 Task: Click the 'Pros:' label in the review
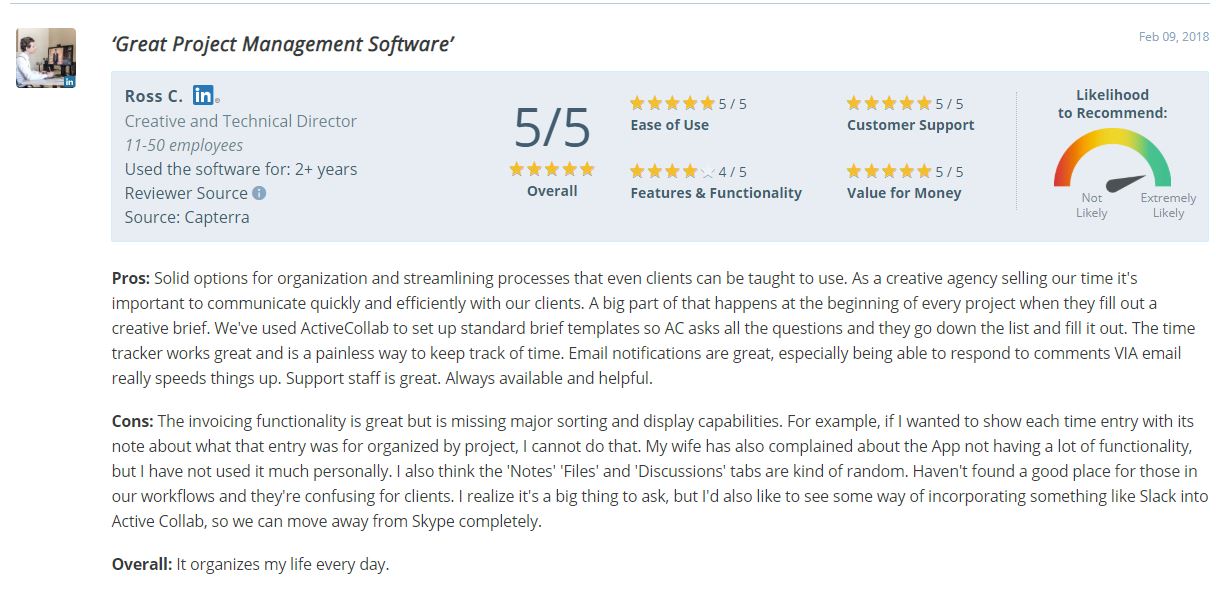pyautogui.click(x=131, y=277)
